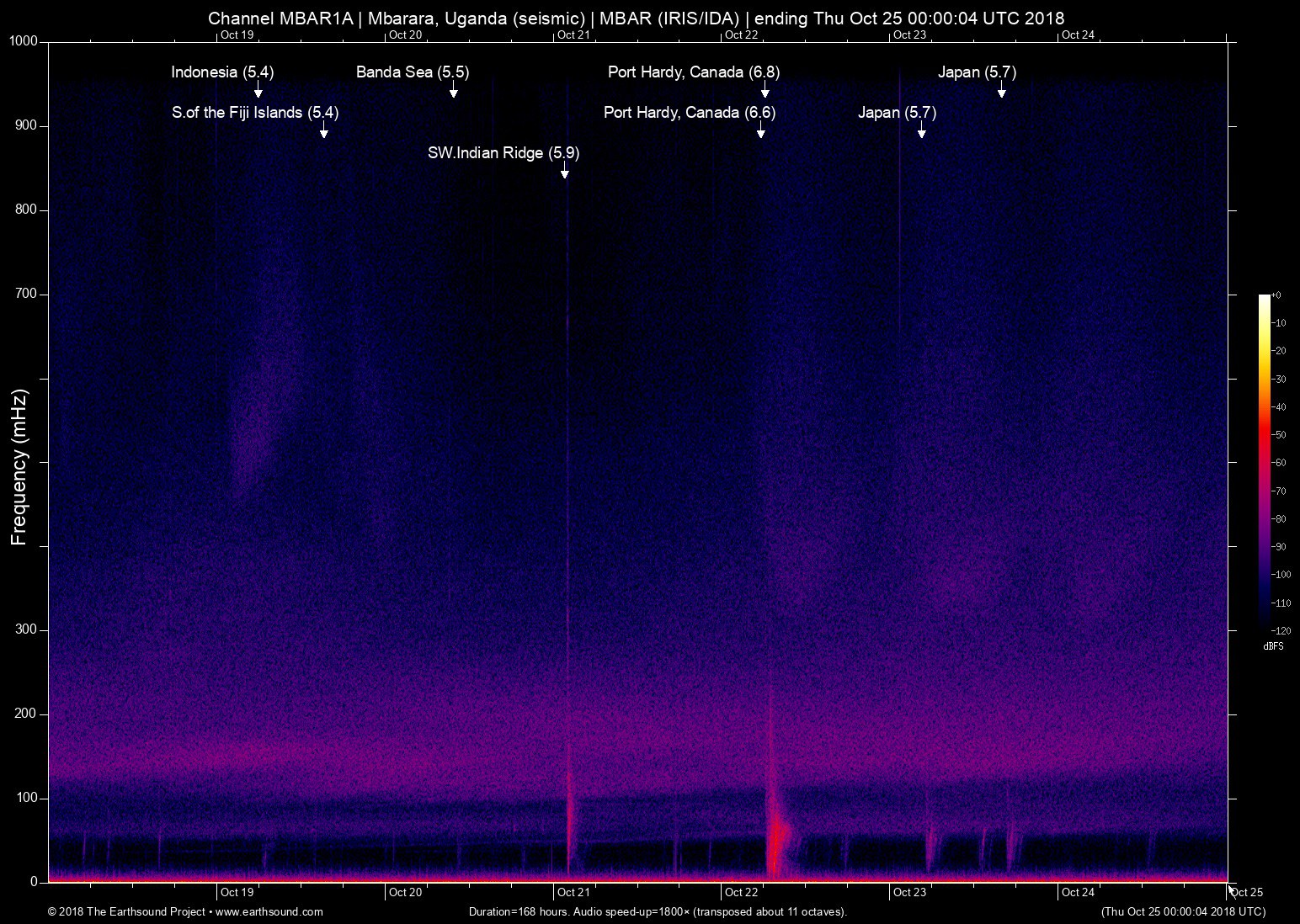Select the Banda Sea (5.5) event label
The image size is (1300, 924).
tap(413, 72)
